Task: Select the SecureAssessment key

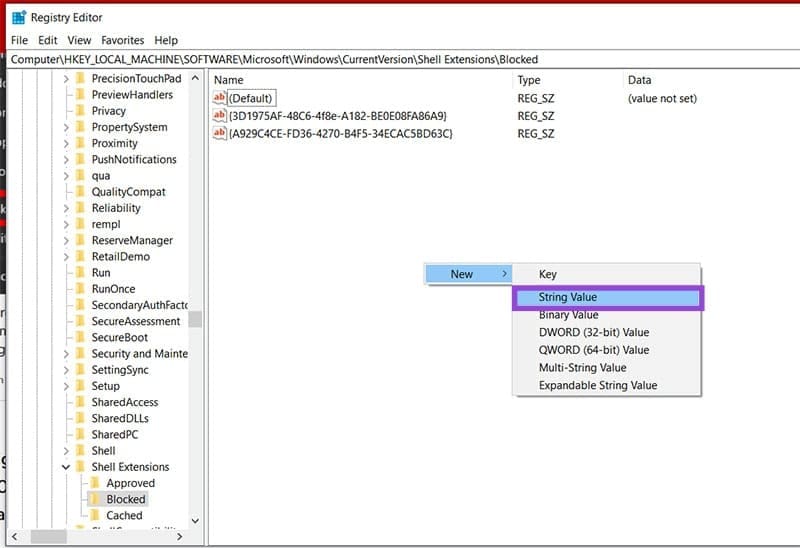Action: click(x=136, y=321)
